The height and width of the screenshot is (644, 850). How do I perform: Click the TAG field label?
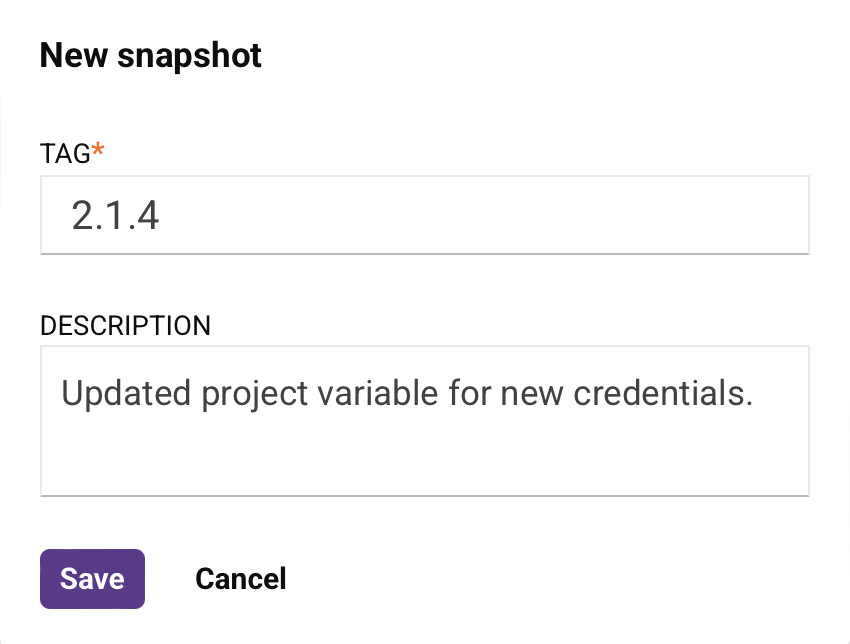(x=64, y=153)
